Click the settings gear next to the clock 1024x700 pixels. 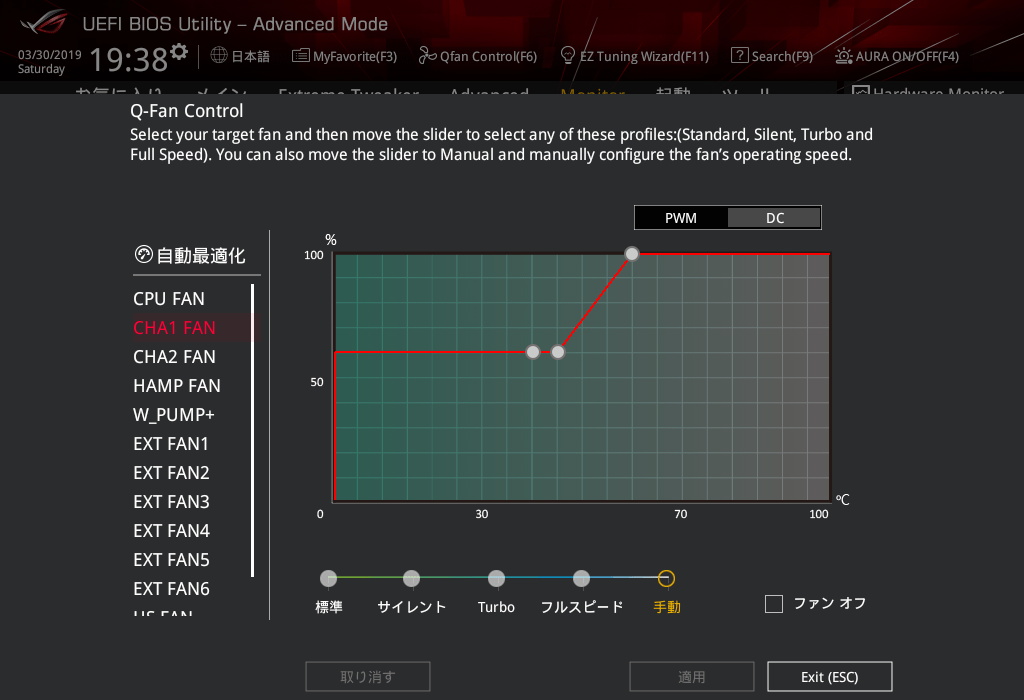point(179,51)
